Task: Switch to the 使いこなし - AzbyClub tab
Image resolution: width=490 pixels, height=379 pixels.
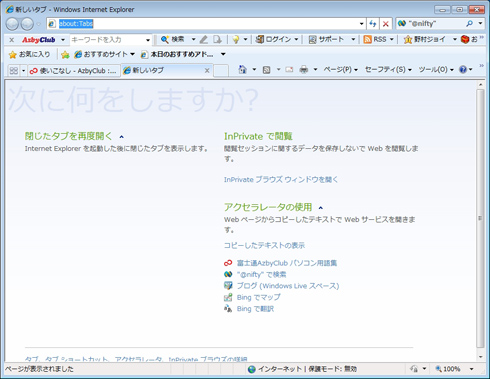Action: click(x=73, y=71)
